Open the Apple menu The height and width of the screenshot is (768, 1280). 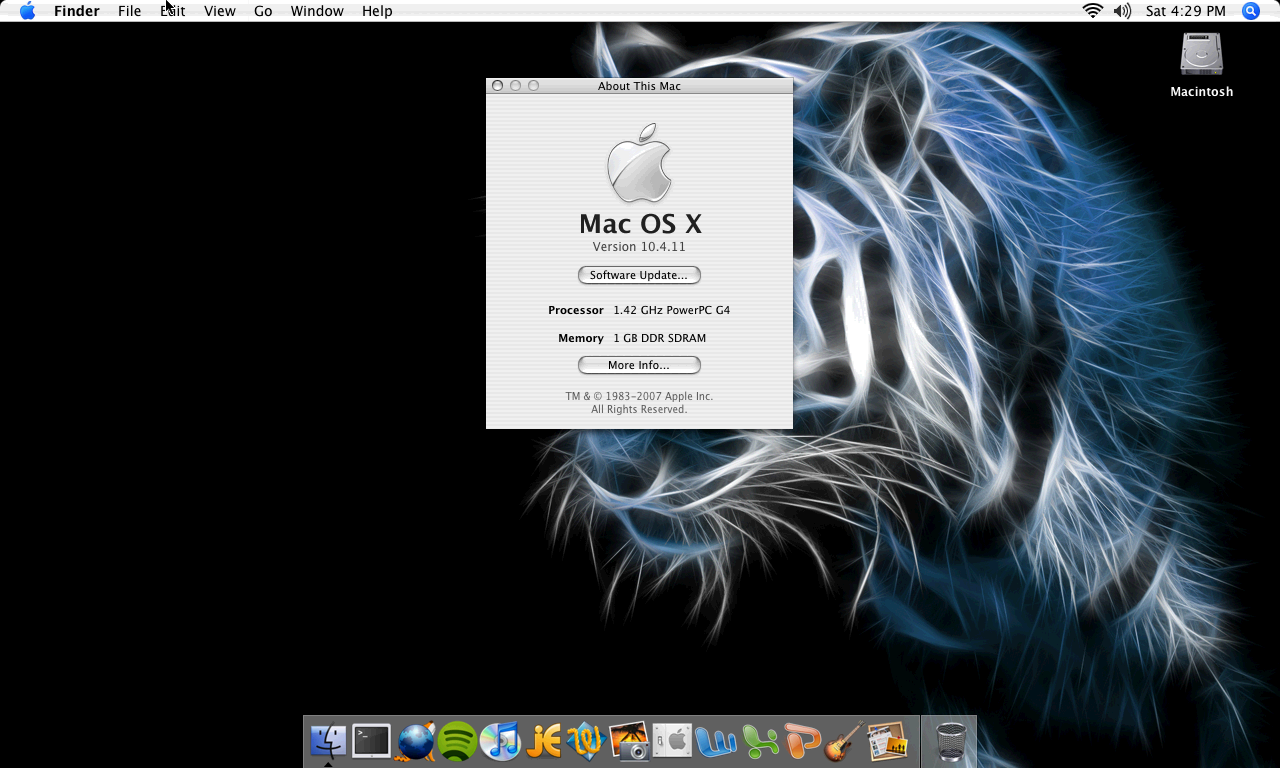27,11
